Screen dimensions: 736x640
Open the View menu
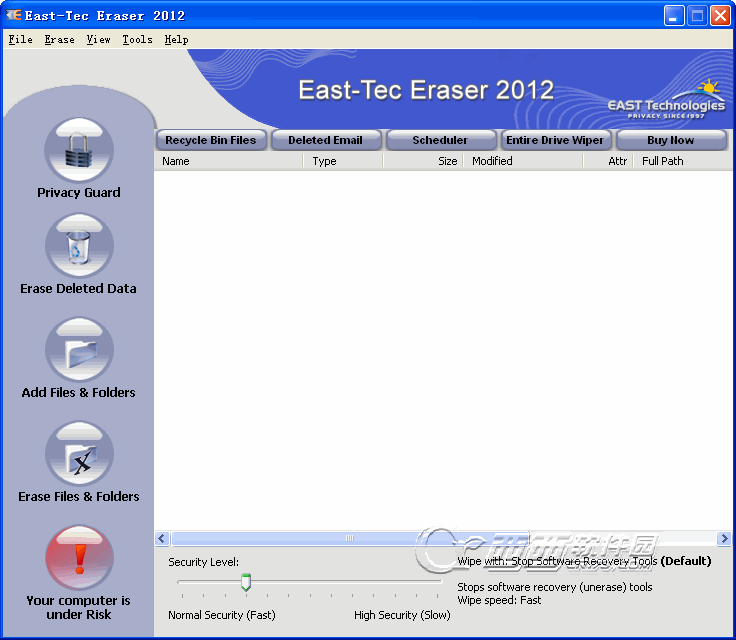point(99,39)
